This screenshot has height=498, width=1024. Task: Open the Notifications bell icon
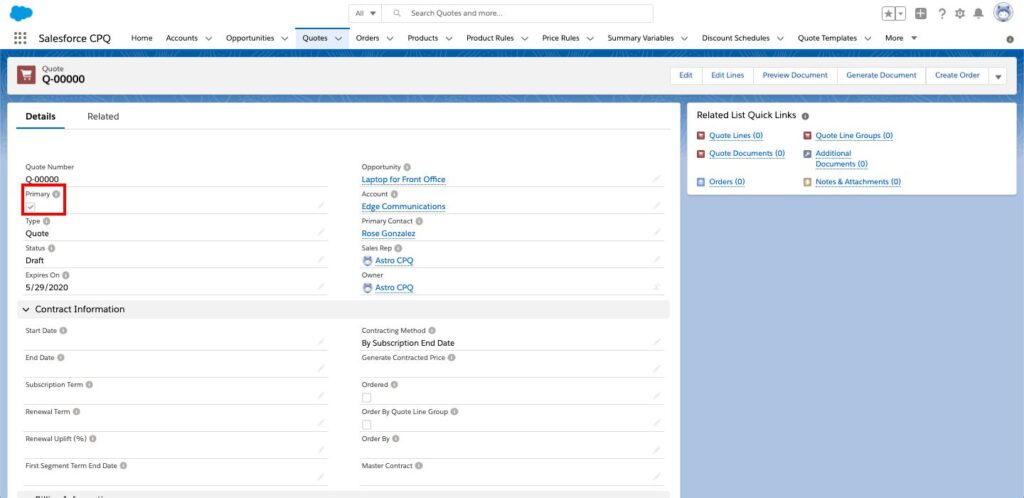click(978, 14)
